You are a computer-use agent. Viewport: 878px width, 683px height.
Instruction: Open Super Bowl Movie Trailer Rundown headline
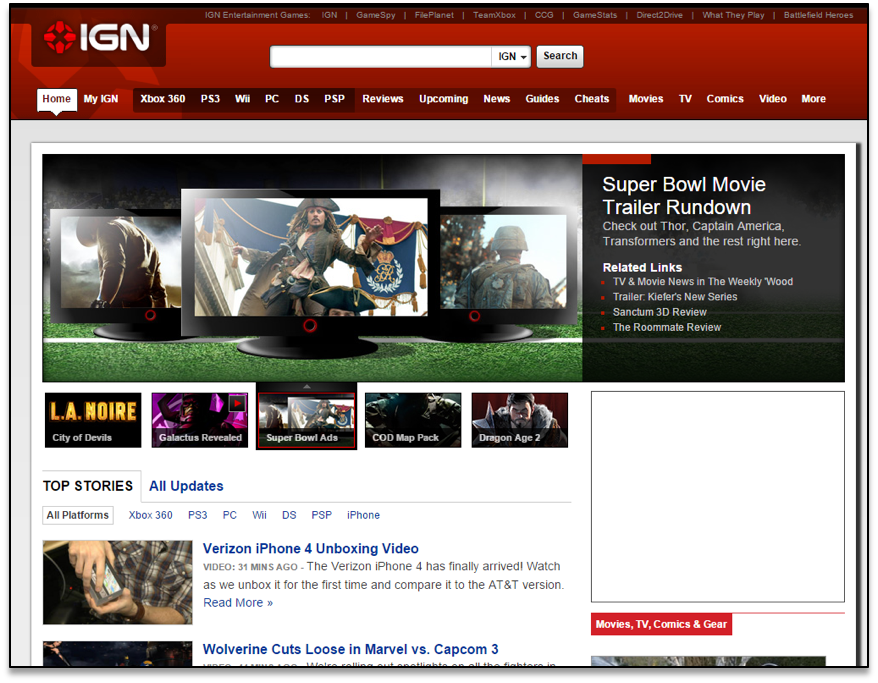click(x=684, y=196)
